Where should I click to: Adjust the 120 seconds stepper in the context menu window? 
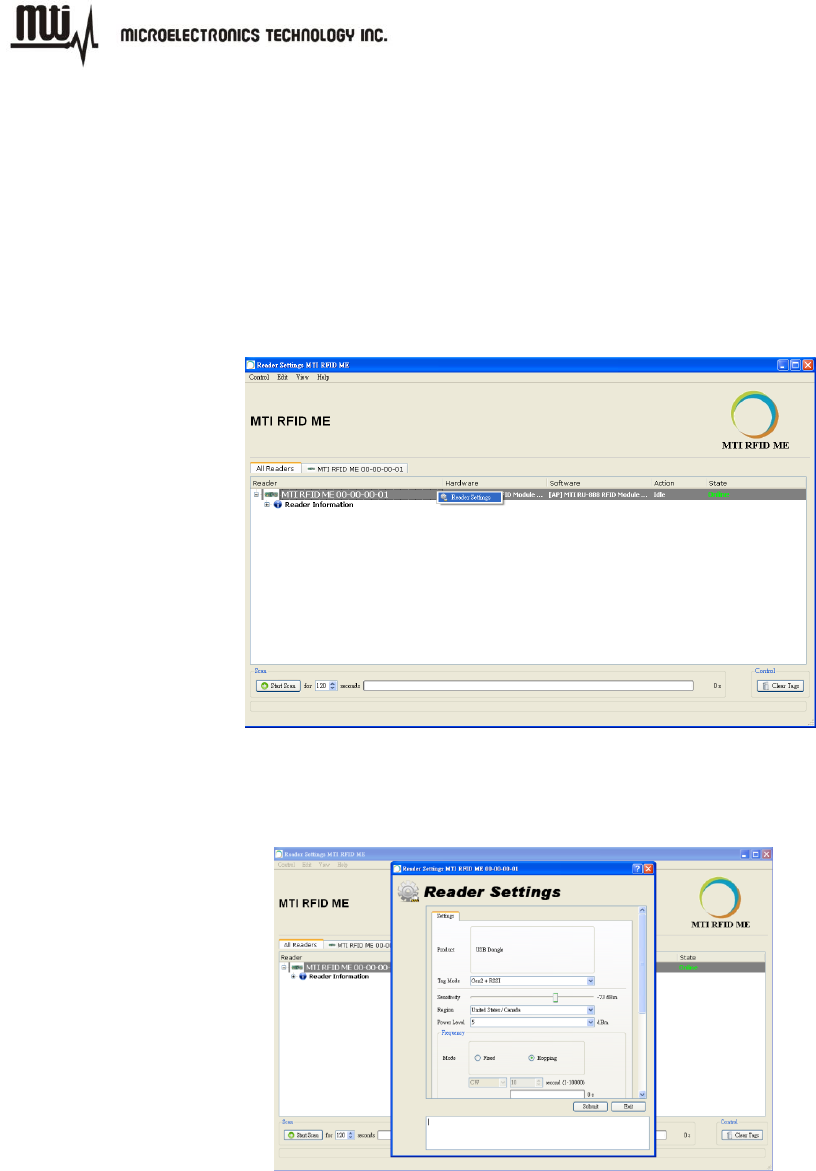click(x=333, y=686)
